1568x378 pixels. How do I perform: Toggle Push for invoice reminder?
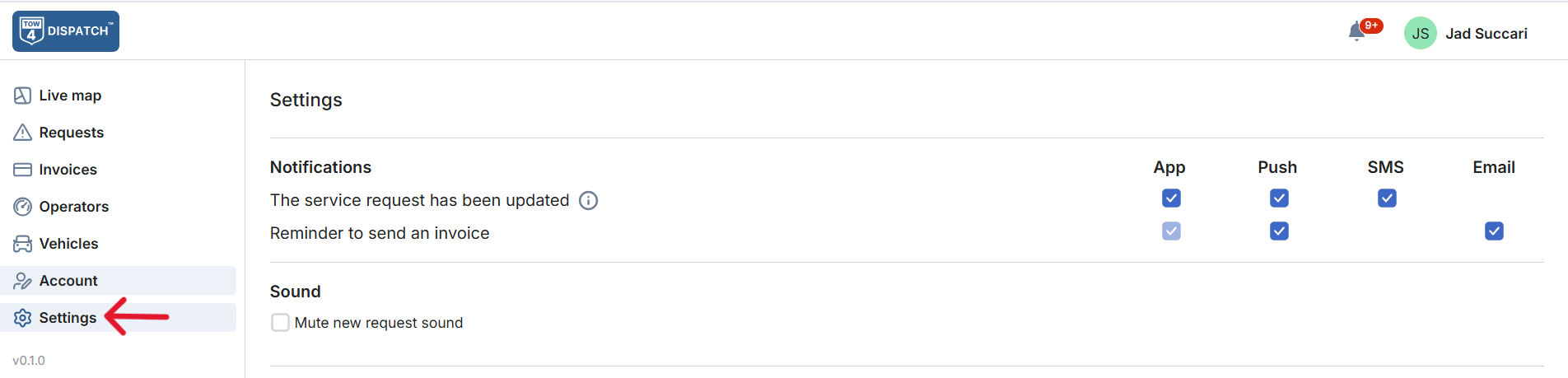tap(1279, 231)
